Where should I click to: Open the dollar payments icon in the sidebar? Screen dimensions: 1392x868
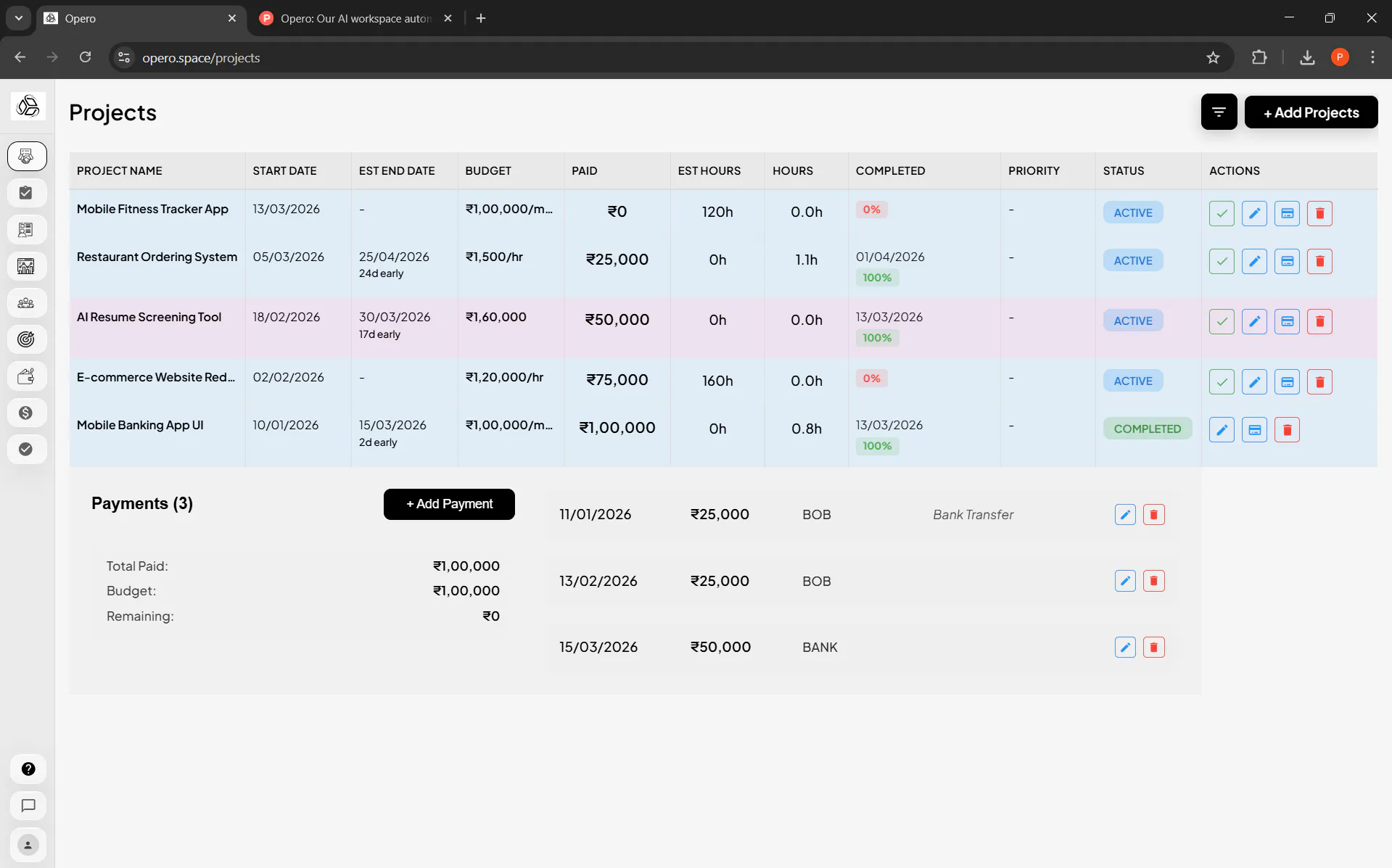[27, 413]
